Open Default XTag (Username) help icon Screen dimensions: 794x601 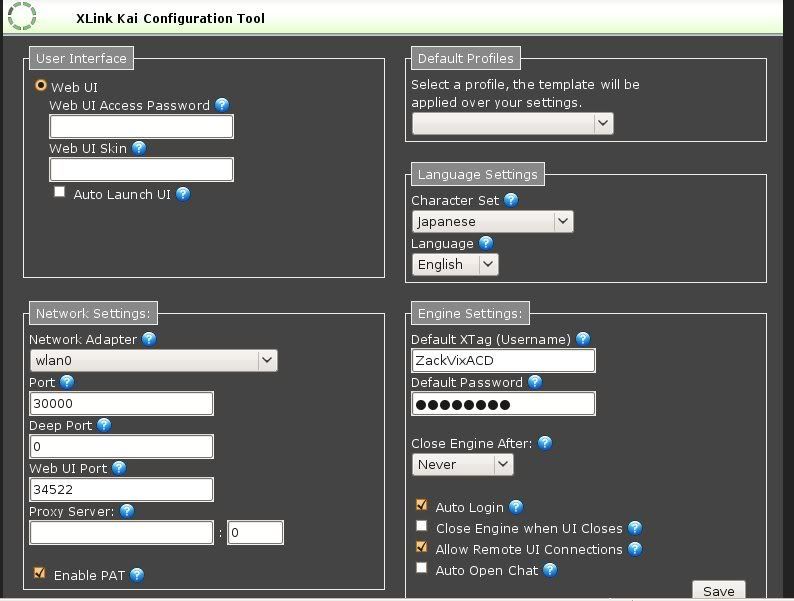583,339
